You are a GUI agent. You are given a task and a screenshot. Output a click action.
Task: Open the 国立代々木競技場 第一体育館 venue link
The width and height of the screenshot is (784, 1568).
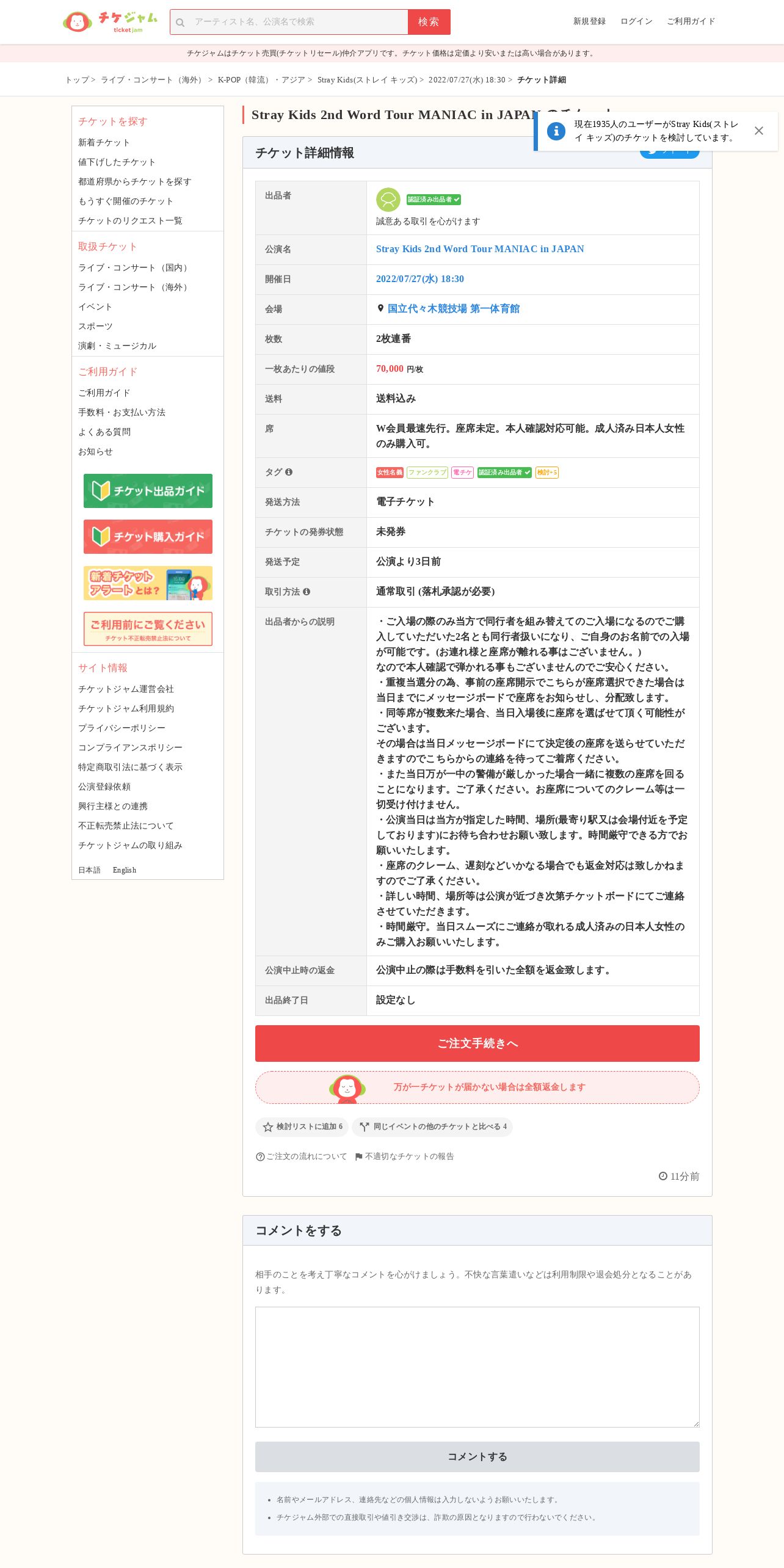point(454,309)
